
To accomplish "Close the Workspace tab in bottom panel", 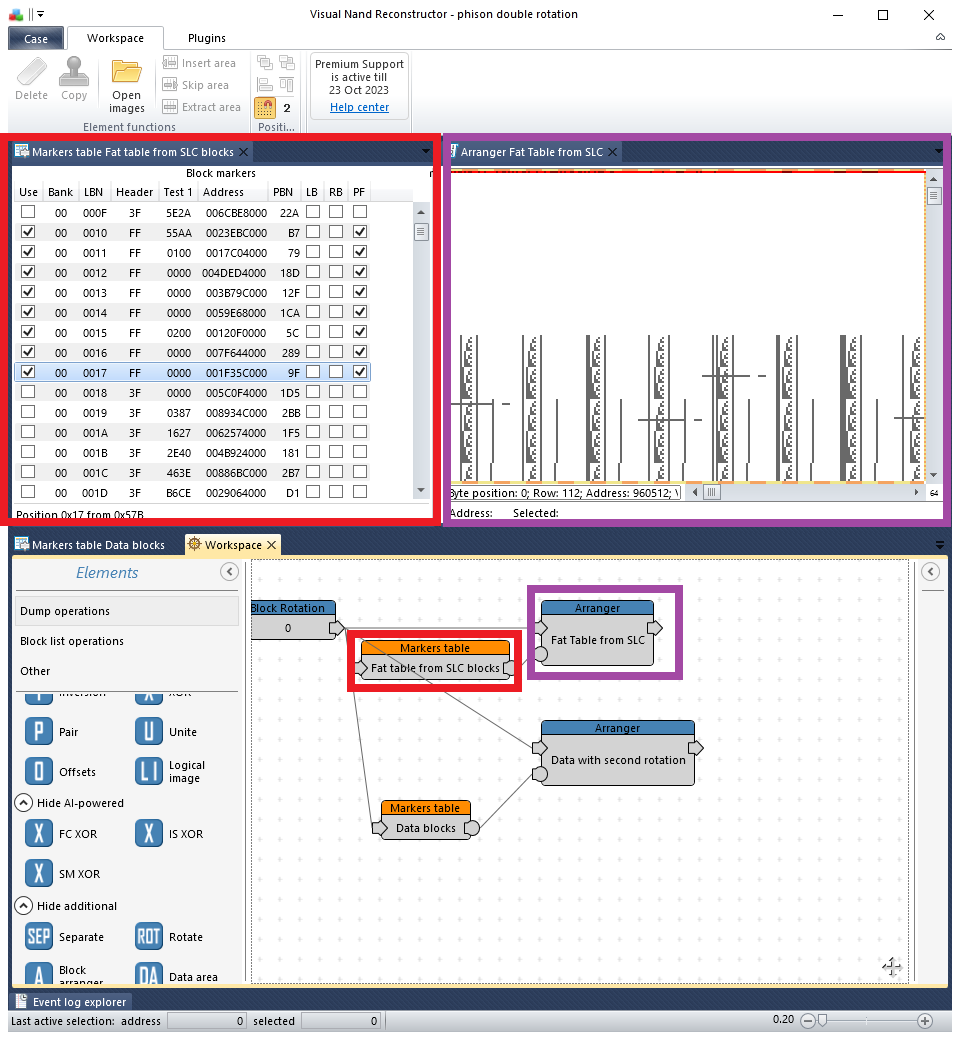I will [x=271, y=545].
